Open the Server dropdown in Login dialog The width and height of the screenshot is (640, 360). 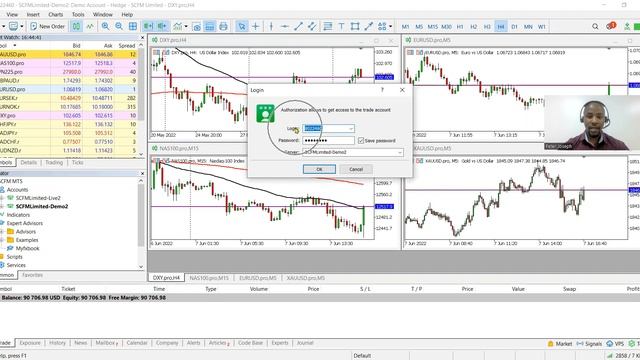(400, 152)
